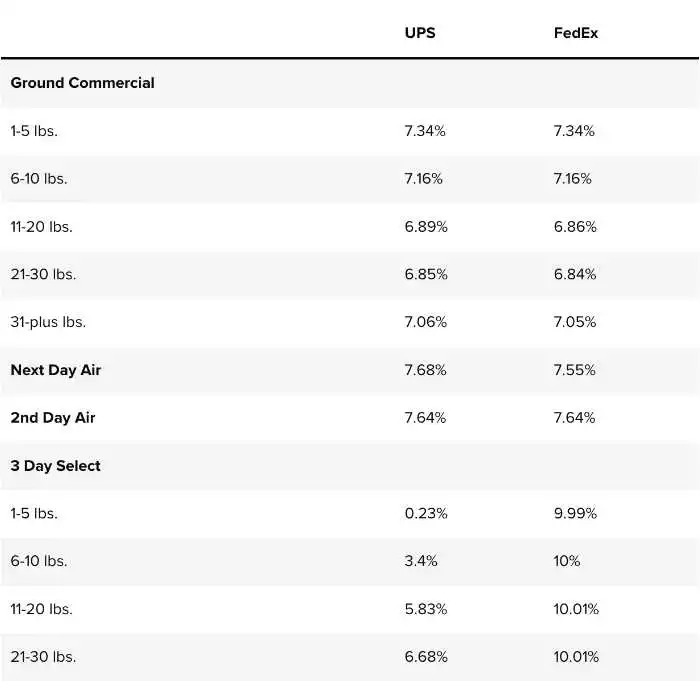Image resolution: width=700 pixels, height=681 pixels.
Task: Click FedEx 10% cell
Action: pyautogui.click(x=566, y=561)
